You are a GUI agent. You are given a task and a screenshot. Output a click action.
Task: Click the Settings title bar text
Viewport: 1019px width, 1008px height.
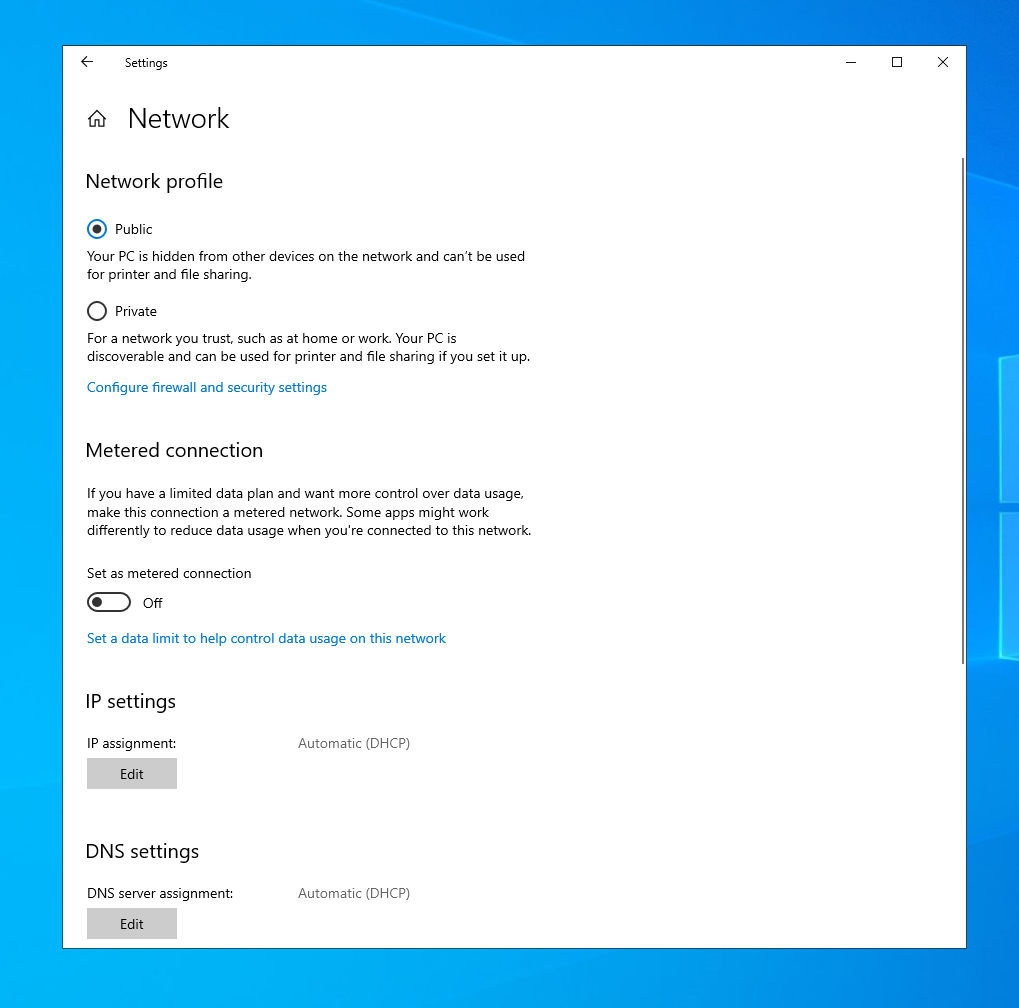click(x=146, y=63)
